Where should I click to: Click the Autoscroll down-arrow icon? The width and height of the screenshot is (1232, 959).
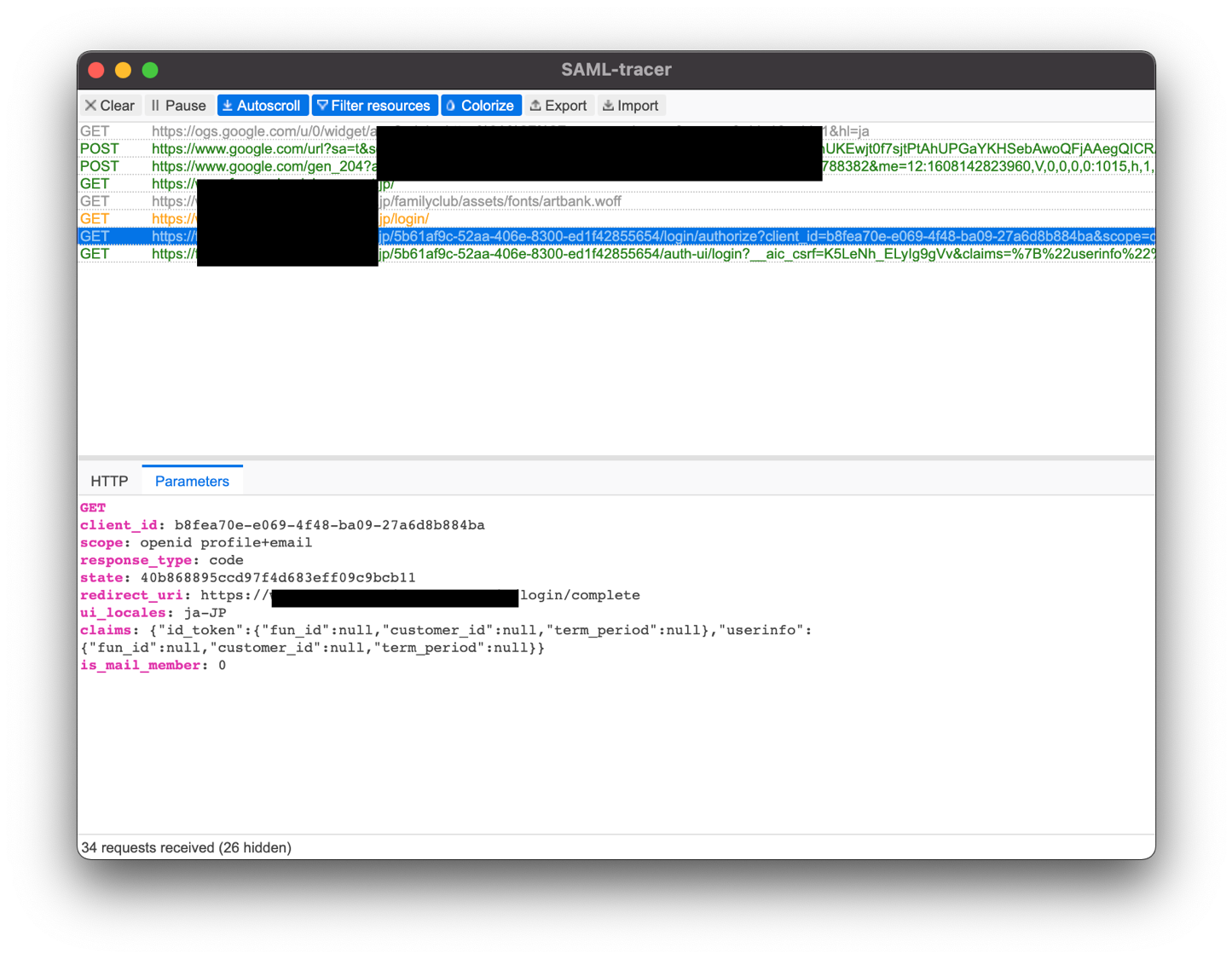click(228, 106)
